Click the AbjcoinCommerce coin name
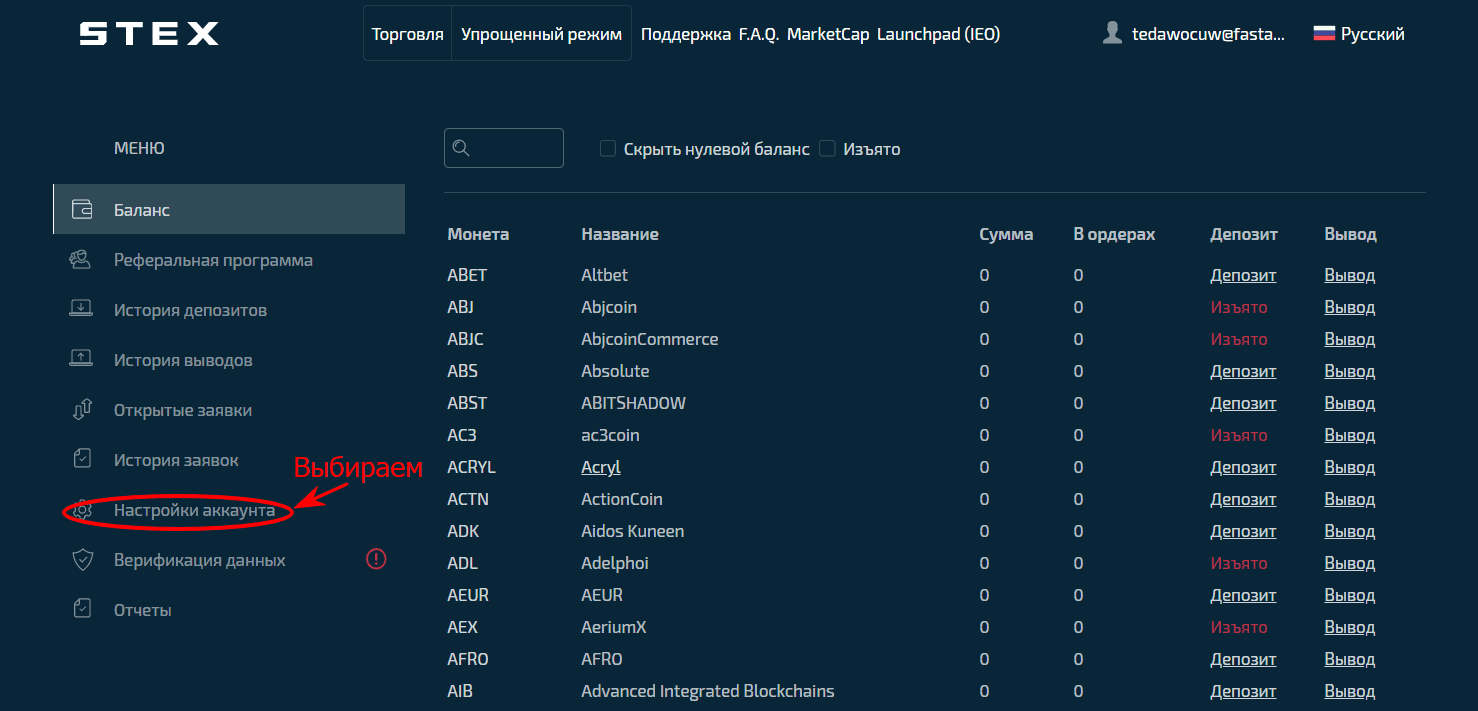This screenshot has width=1478, height=711. pyautogui.click(x=649, y=339)
